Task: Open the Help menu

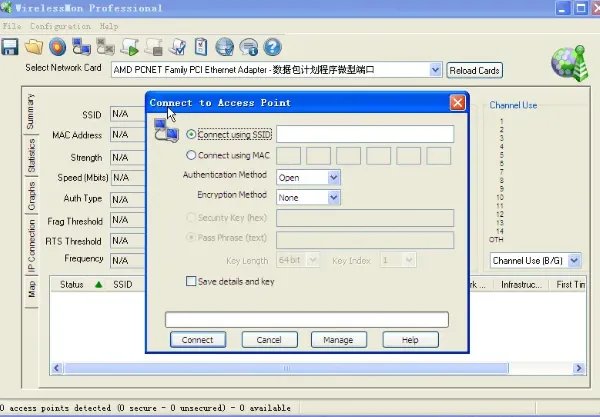Action: click(109, 26)
